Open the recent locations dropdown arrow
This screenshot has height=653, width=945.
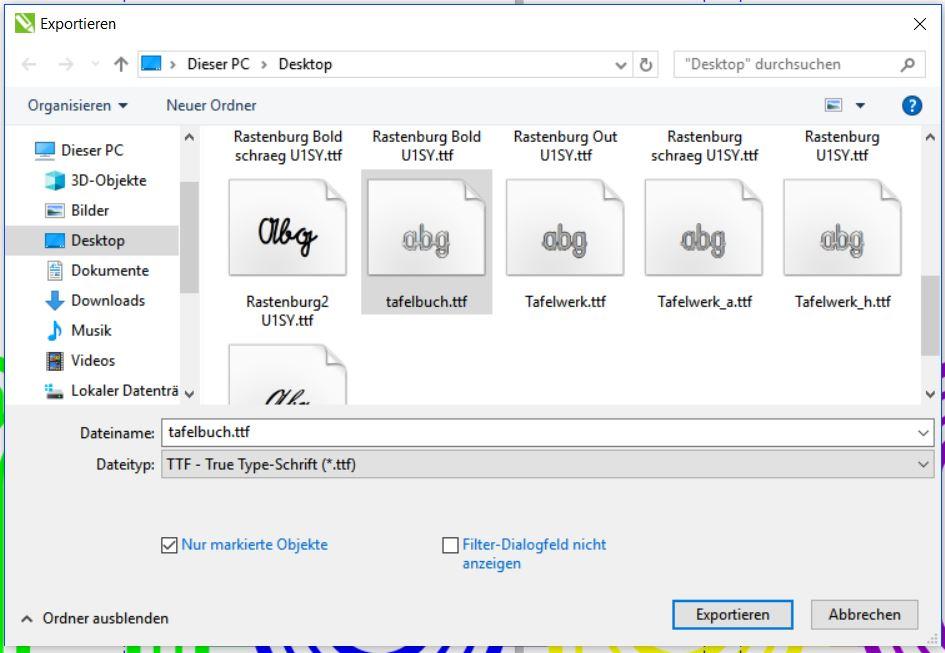pos(95,64)
